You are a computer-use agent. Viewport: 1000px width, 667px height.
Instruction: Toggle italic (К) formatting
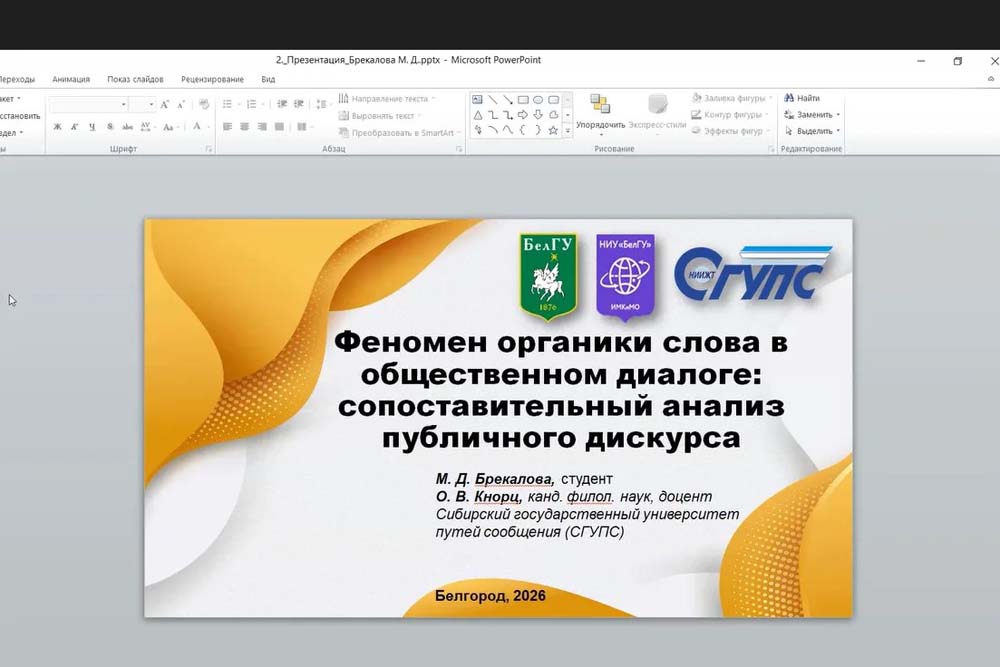click(75, 127)
